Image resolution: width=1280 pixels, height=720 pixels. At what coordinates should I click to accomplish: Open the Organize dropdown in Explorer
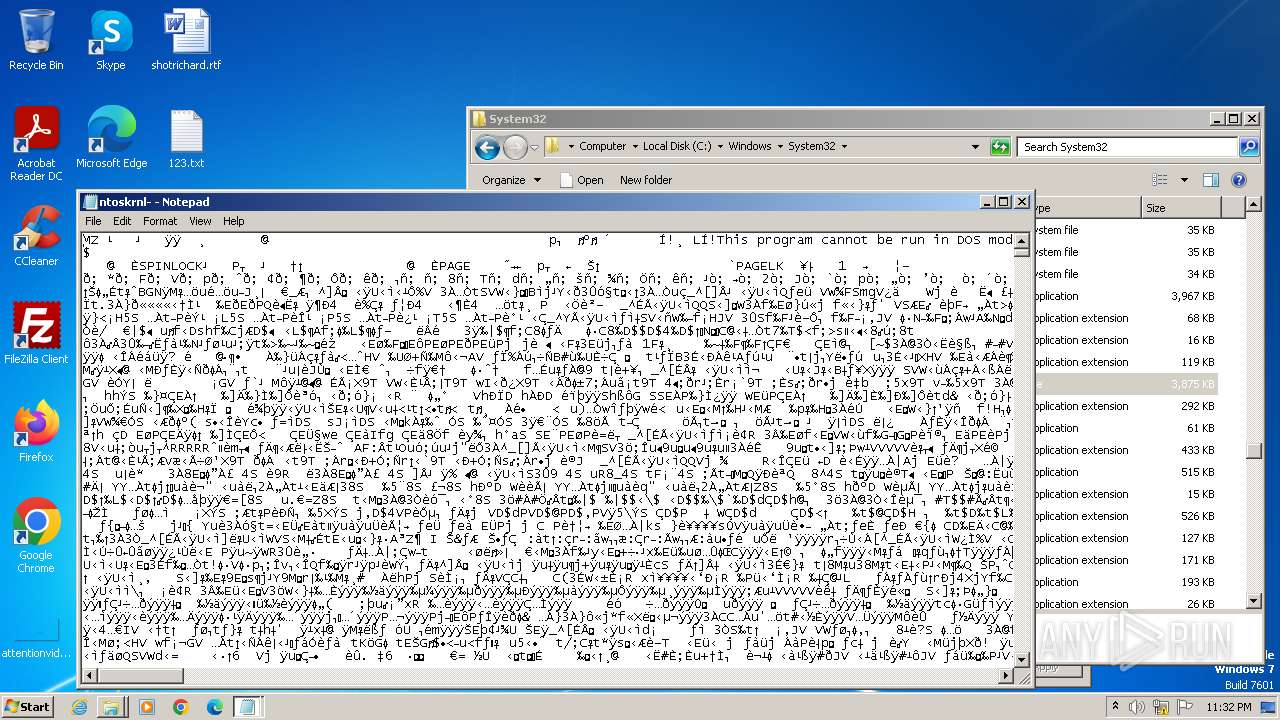[511, 180]
